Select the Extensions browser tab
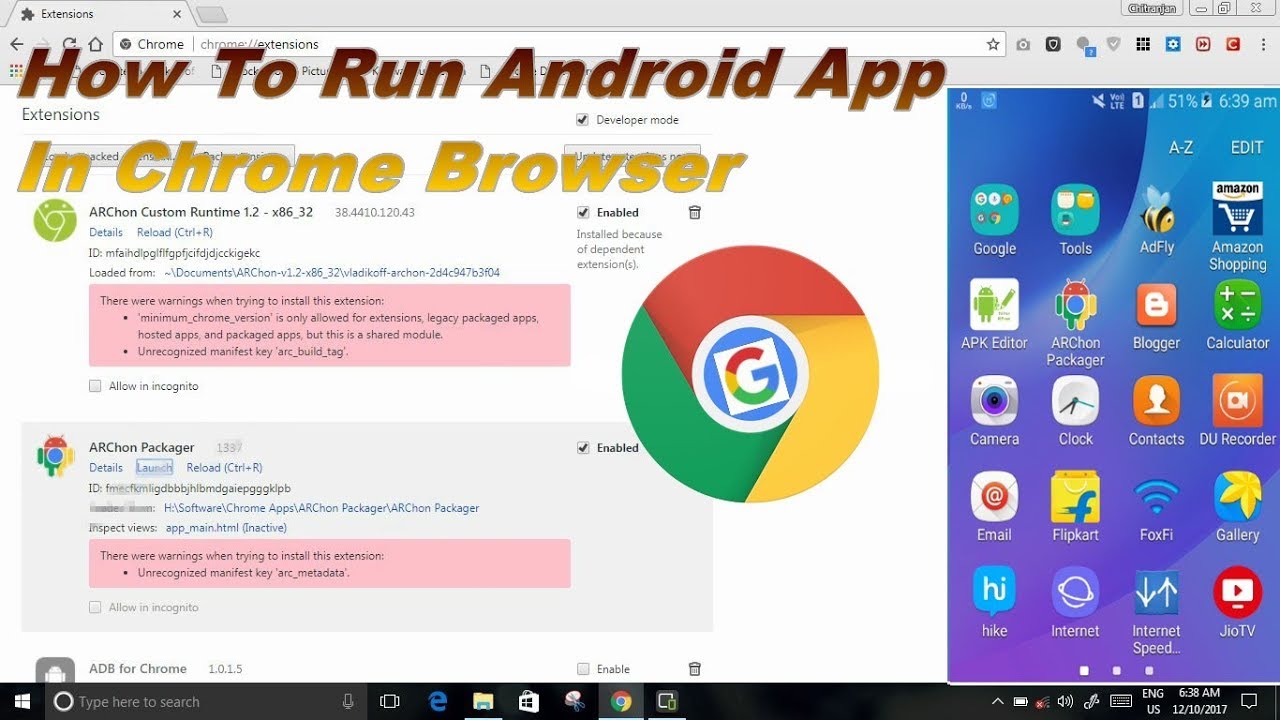This screenshot has width=1280, height=720. [100, 14]
